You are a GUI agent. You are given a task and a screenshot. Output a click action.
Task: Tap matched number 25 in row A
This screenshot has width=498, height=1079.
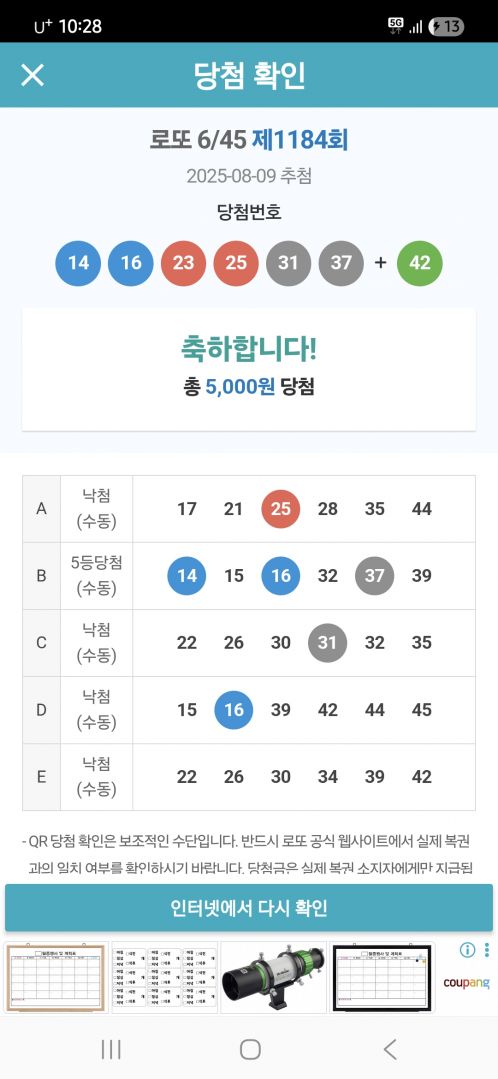pos(281,509)
